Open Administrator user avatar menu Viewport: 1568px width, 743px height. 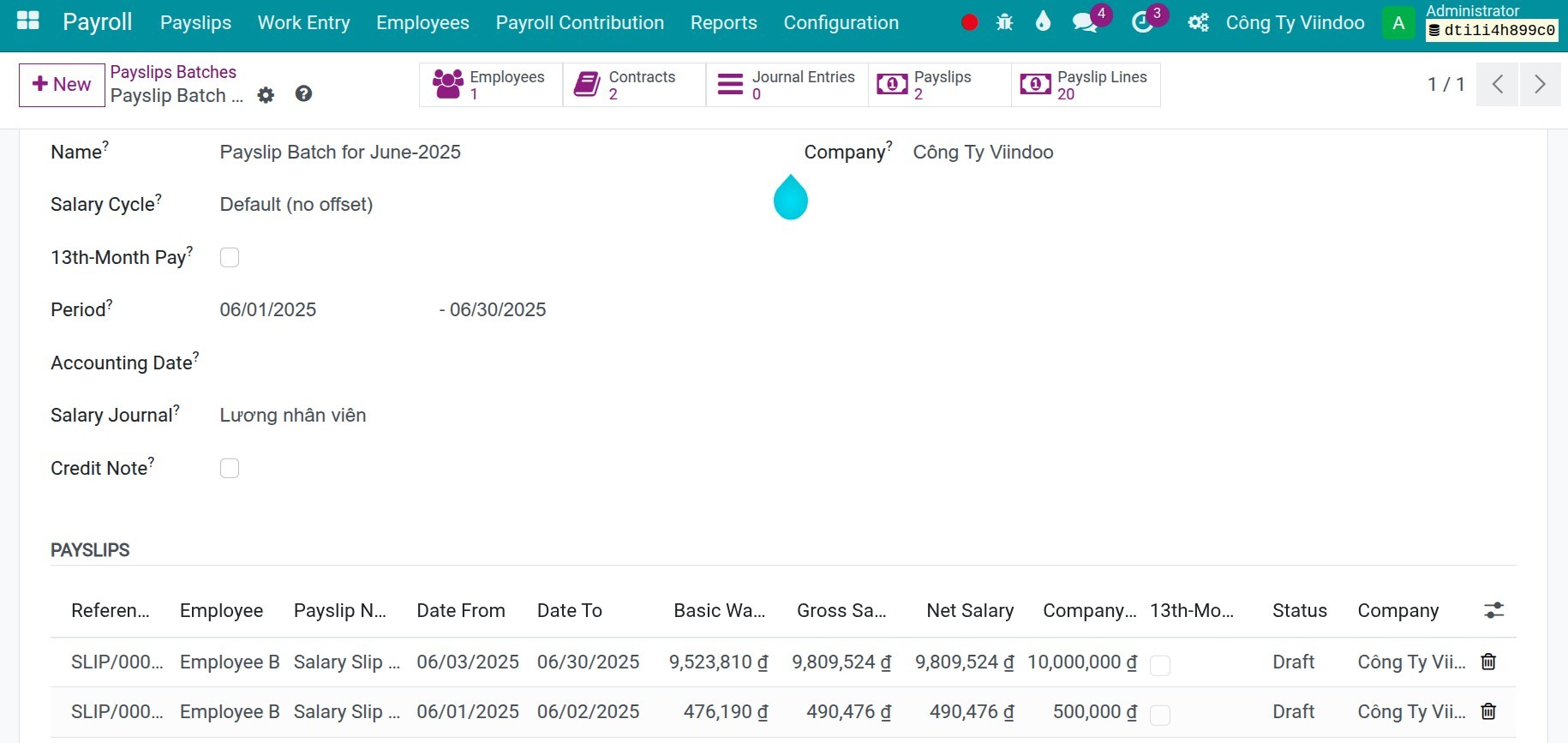[x=1398, y=23]
